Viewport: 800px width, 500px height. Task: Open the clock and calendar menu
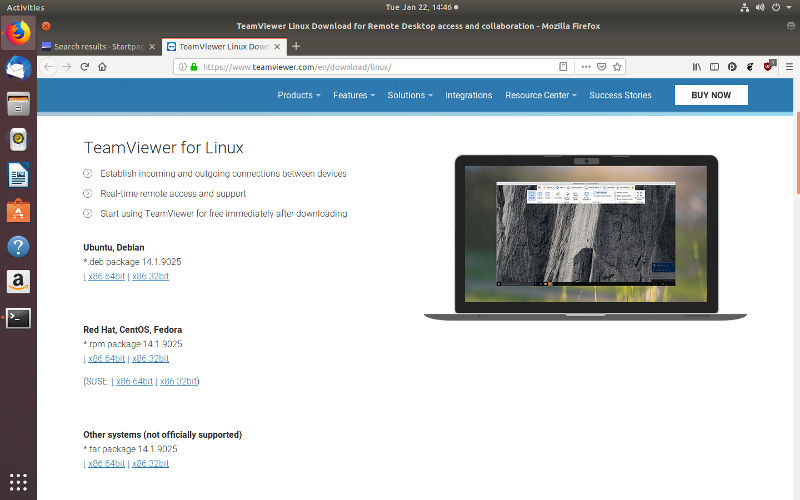(421, 7)
